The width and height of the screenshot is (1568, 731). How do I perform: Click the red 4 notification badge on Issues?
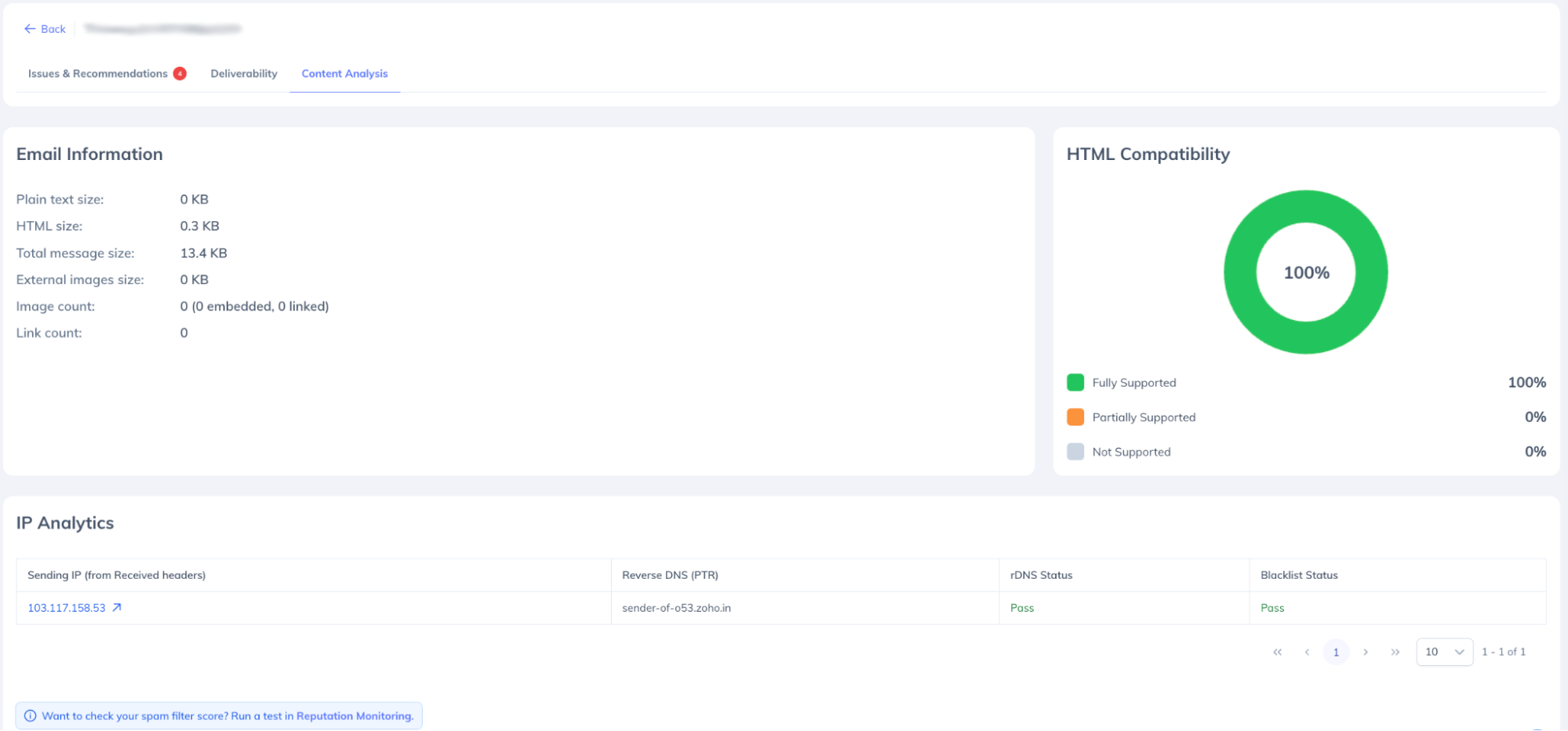tap(180, 74)
